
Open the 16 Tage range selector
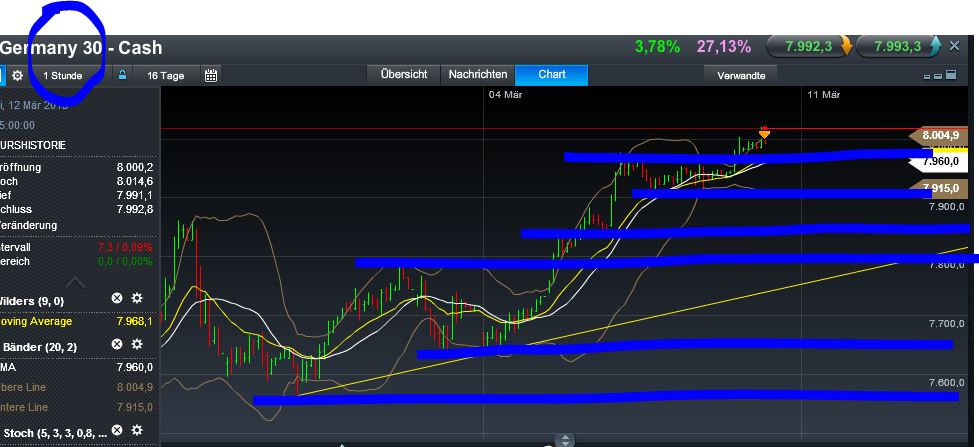click(165, 76)
